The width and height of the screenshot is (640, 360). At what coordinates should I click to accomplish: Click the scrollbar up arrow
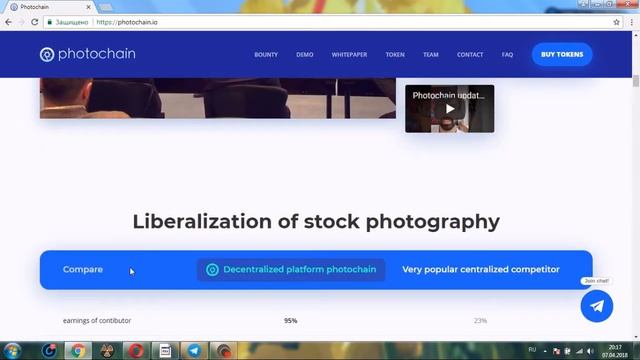tap(636, 36)
